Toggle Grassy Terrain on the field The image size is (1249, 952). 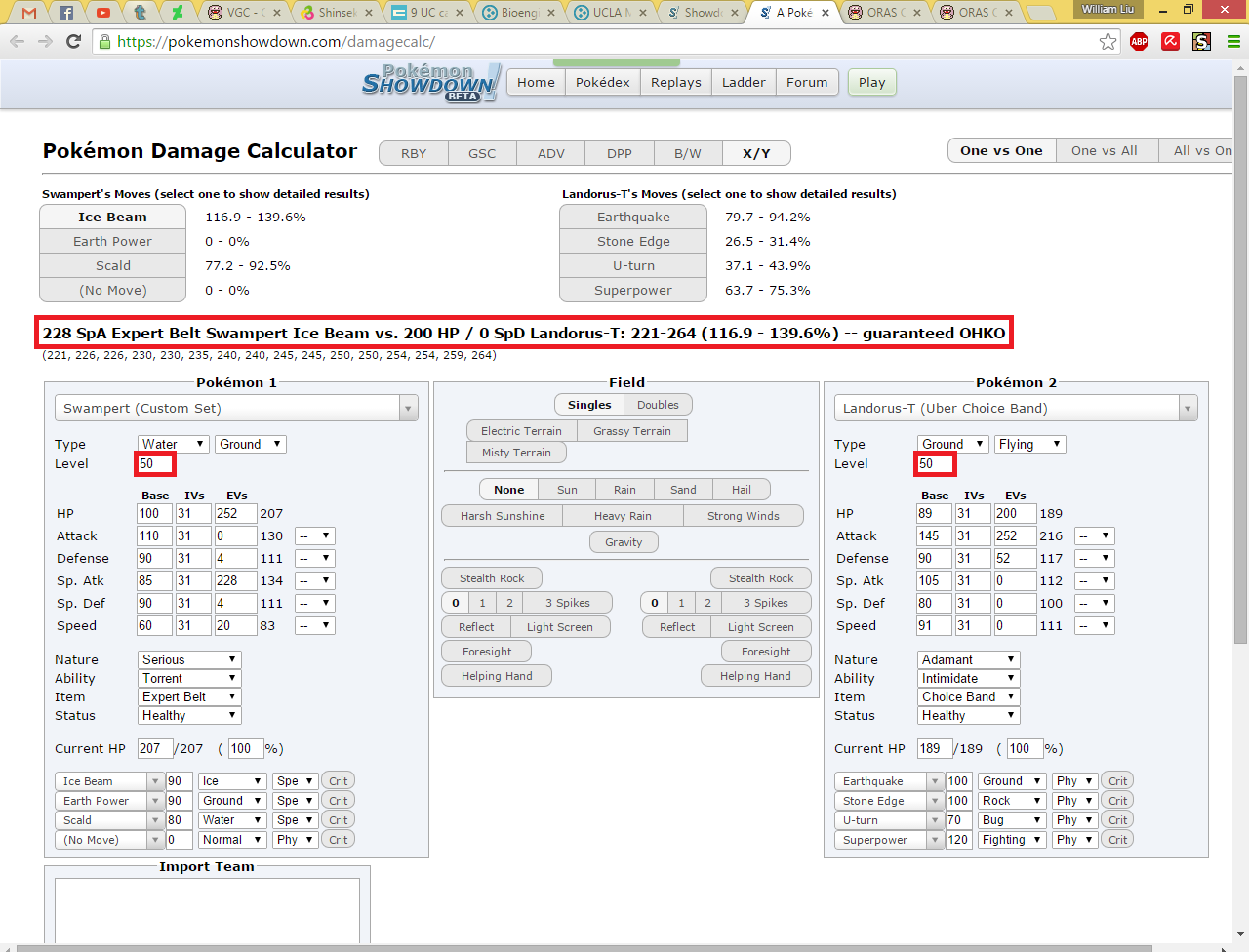tap(632, 431)
